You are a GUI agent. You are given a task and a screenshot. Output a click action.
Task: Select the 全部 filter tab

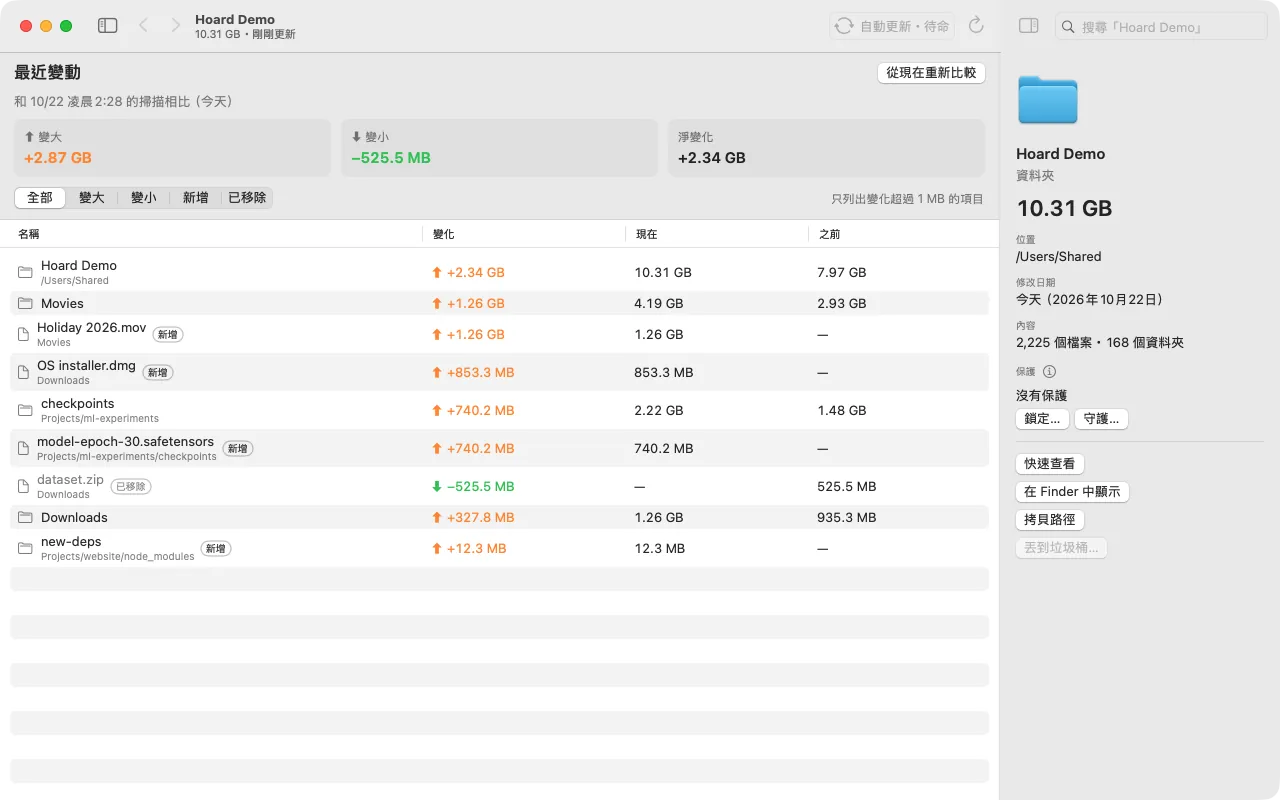40,198
